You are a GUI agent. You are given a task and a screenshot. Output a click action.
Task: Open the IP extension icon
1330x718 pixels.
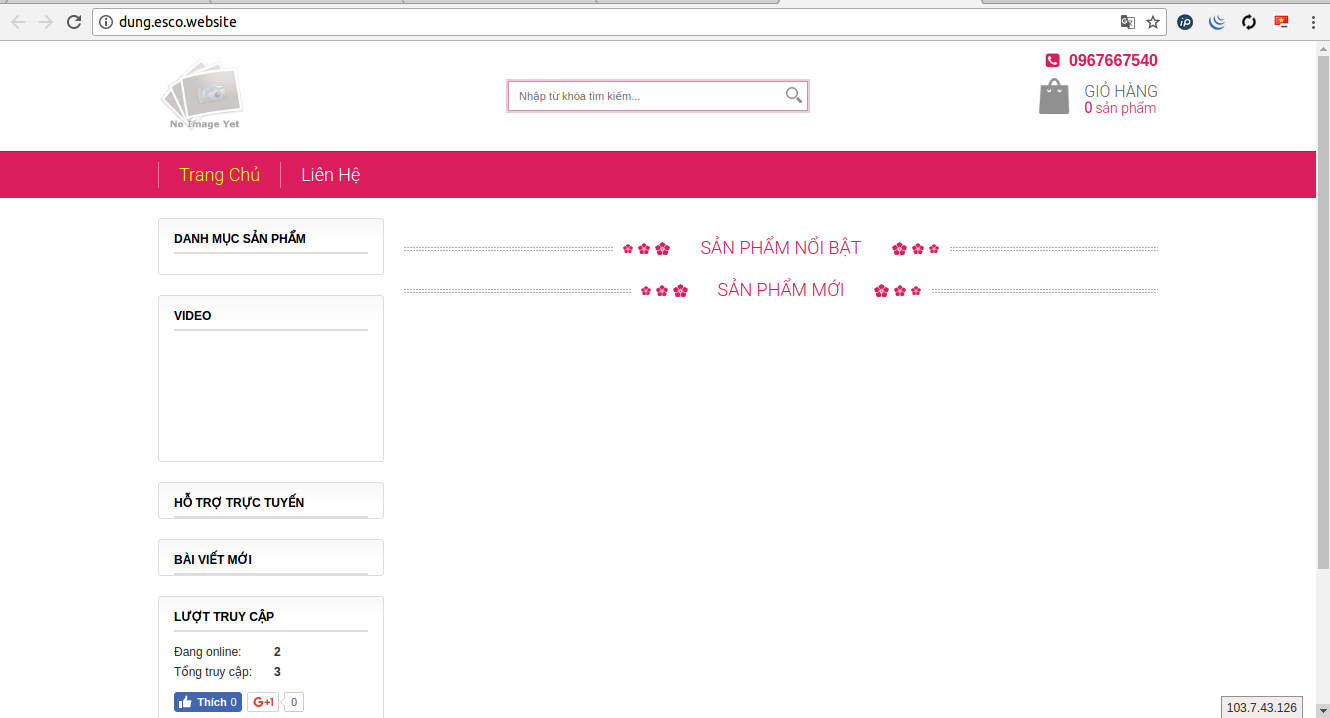point(1185,22)
